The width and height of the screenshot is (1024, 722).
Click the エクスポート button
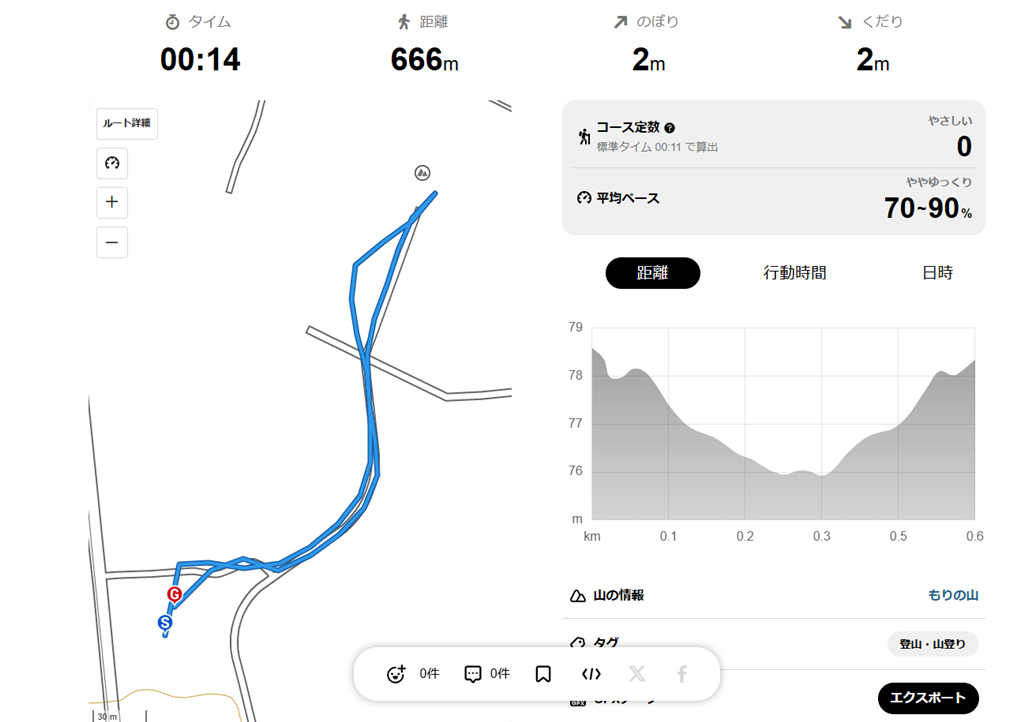[928, 698]
